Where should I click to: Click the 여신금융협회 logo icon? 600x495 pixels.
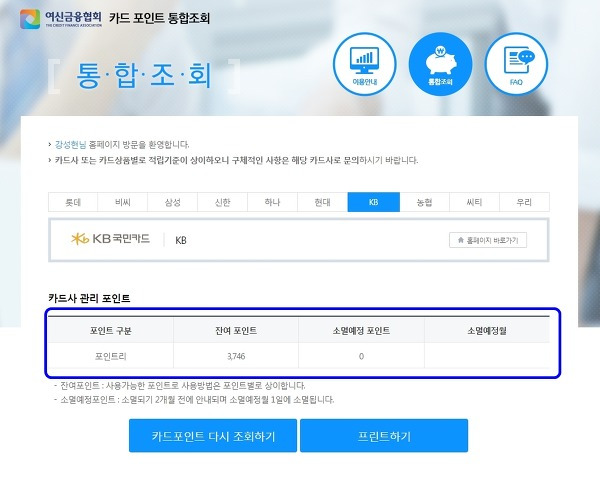tap(30, 19)
